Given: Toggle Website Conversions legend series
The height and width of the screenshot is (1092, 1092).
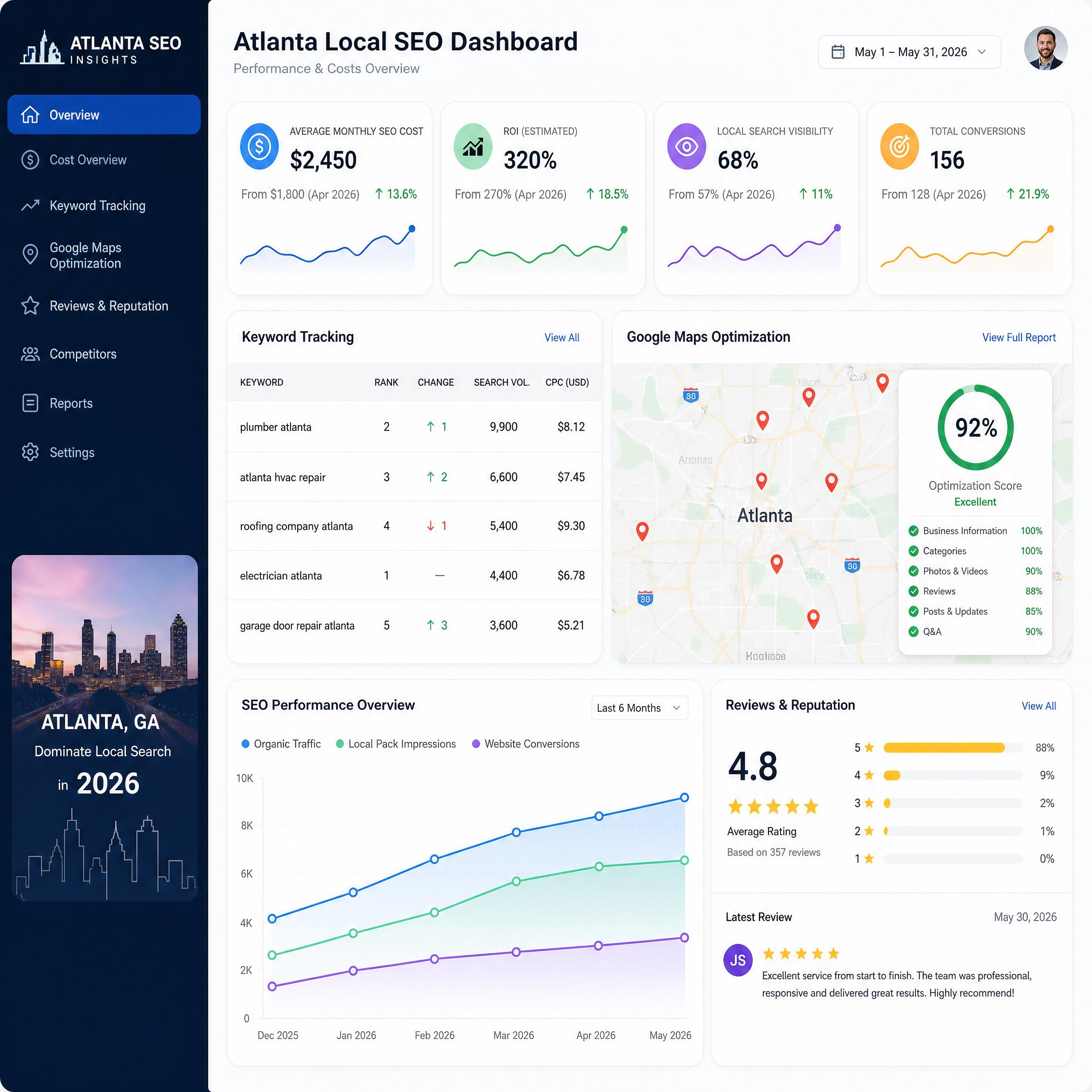Looking at the screenshot, I should (x=526, y=744).
